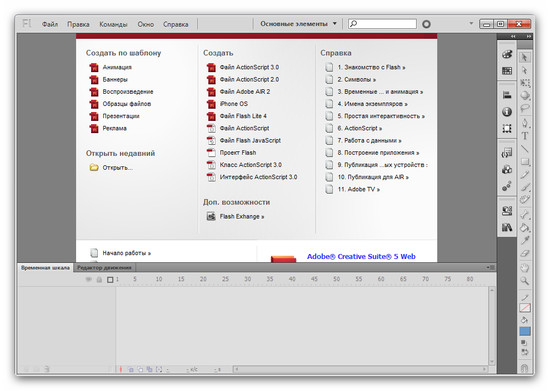Click the help search input field
This screenshot has height=391, width=550.
coord(382,24)
